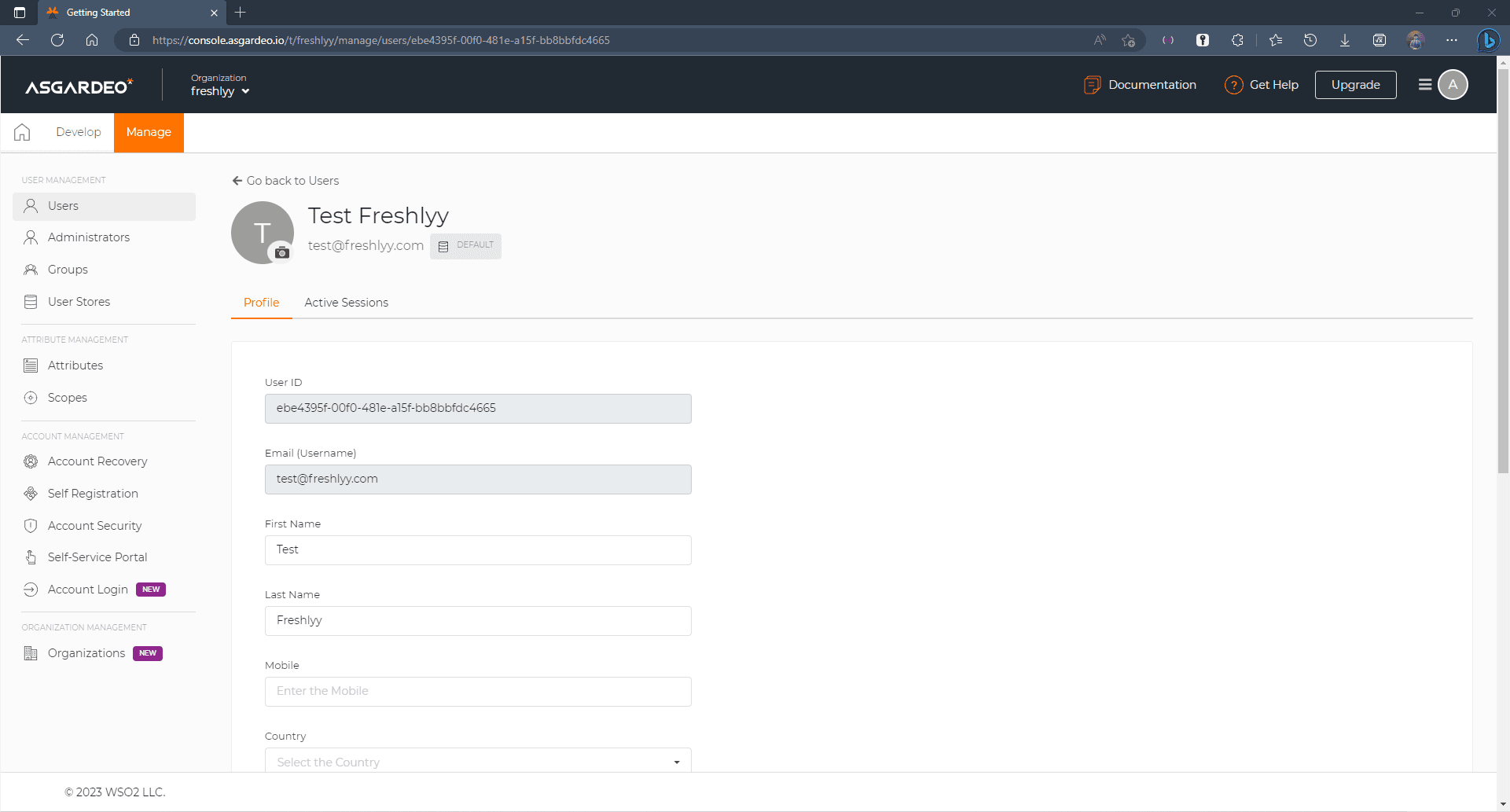This screenshot has height=812, width=1510.
Task: Open Bing sidebar icon
Action: [1488, 40]
